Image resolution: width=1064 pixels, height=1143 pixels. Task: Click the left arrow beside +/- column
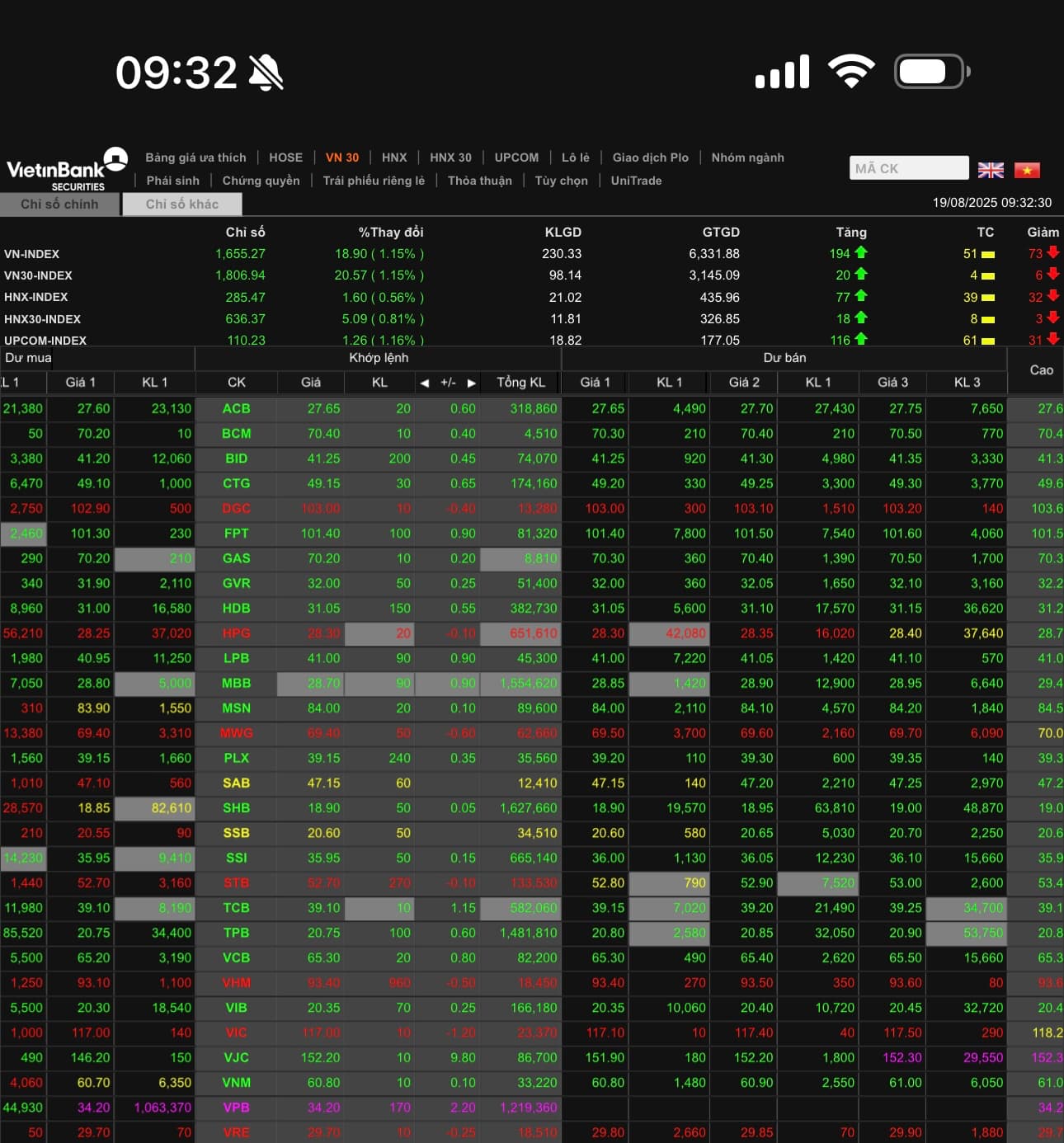[425, 383]
